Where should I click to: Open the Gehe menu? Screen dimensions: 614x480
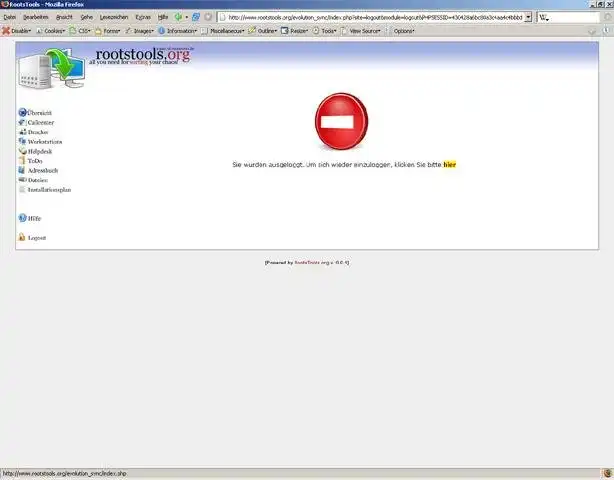tap(87, 17)
